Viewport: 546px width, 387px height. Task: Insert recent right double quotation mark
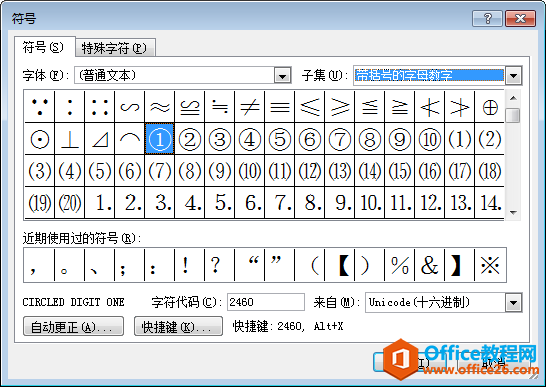point(280,265)
